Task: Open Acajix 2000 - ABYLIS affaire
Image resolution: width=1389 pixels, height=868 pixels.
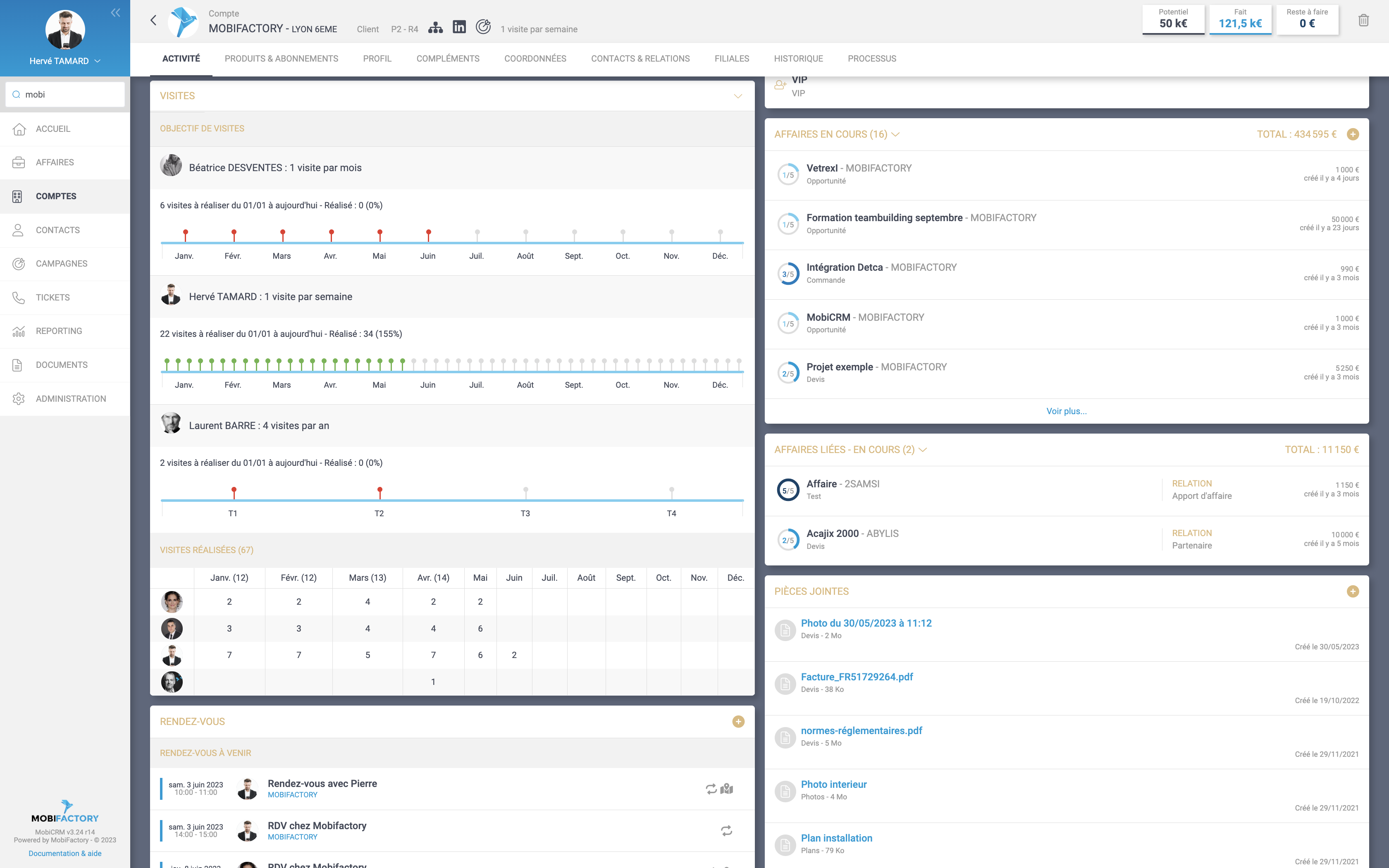Action: pyautogui.click(x=1067, y=540)
